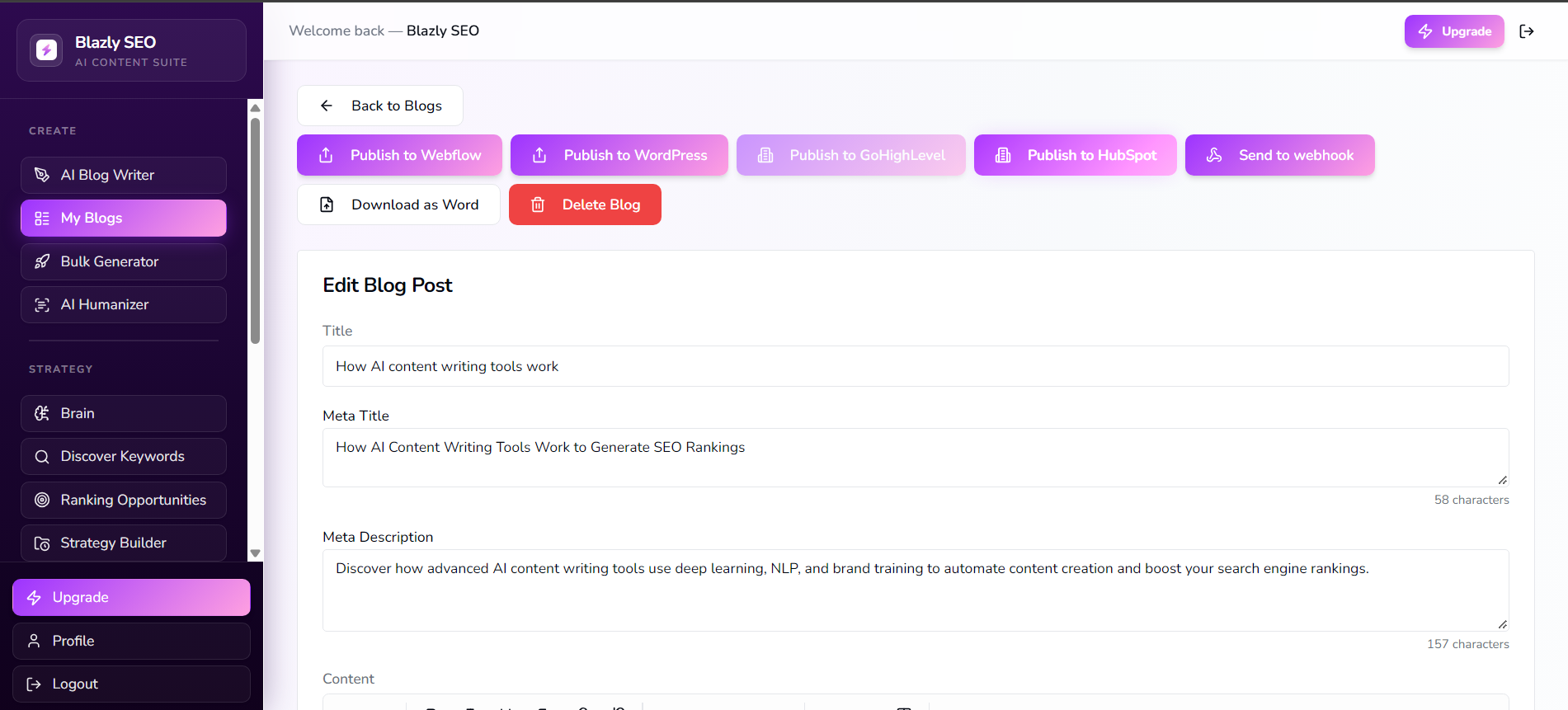Click the exit icon beside Logout

[34, 684]
